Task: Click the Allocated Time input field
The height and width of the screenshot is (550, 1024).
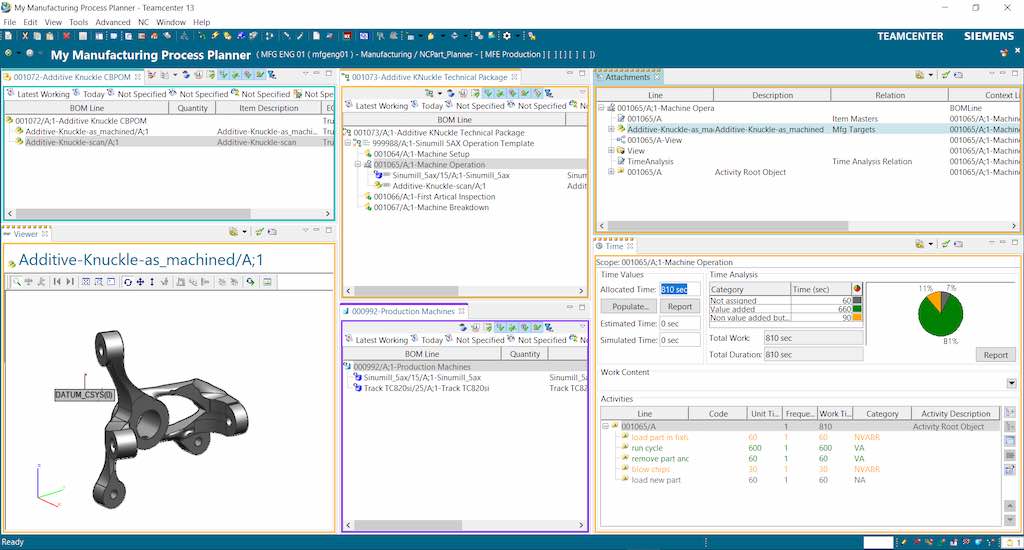Action: click(x=679, y=289)
